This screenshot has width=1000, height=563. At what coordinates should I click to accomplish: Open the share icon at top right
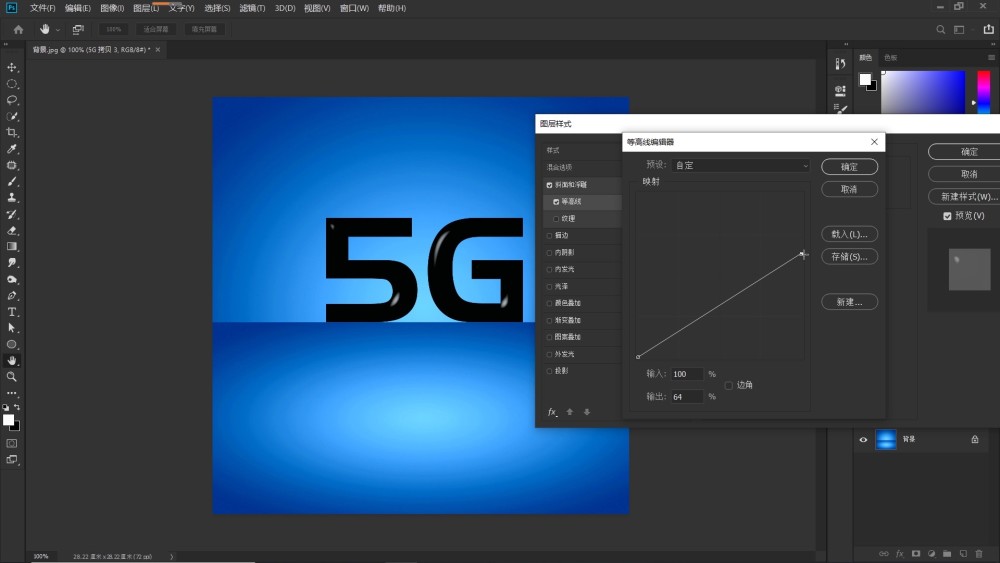989,29
